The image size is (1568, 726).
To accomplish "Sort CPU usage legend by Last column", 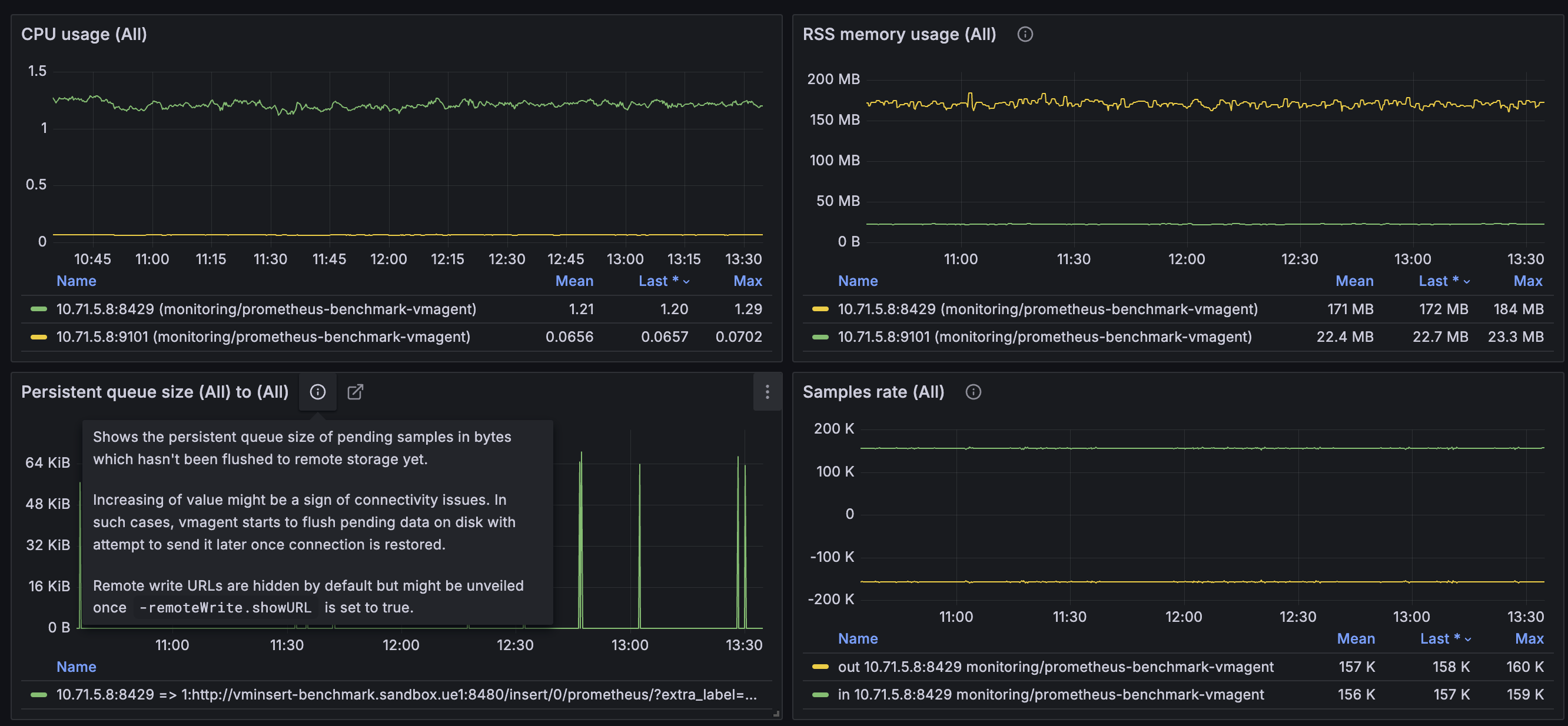I will coord(663,281).
